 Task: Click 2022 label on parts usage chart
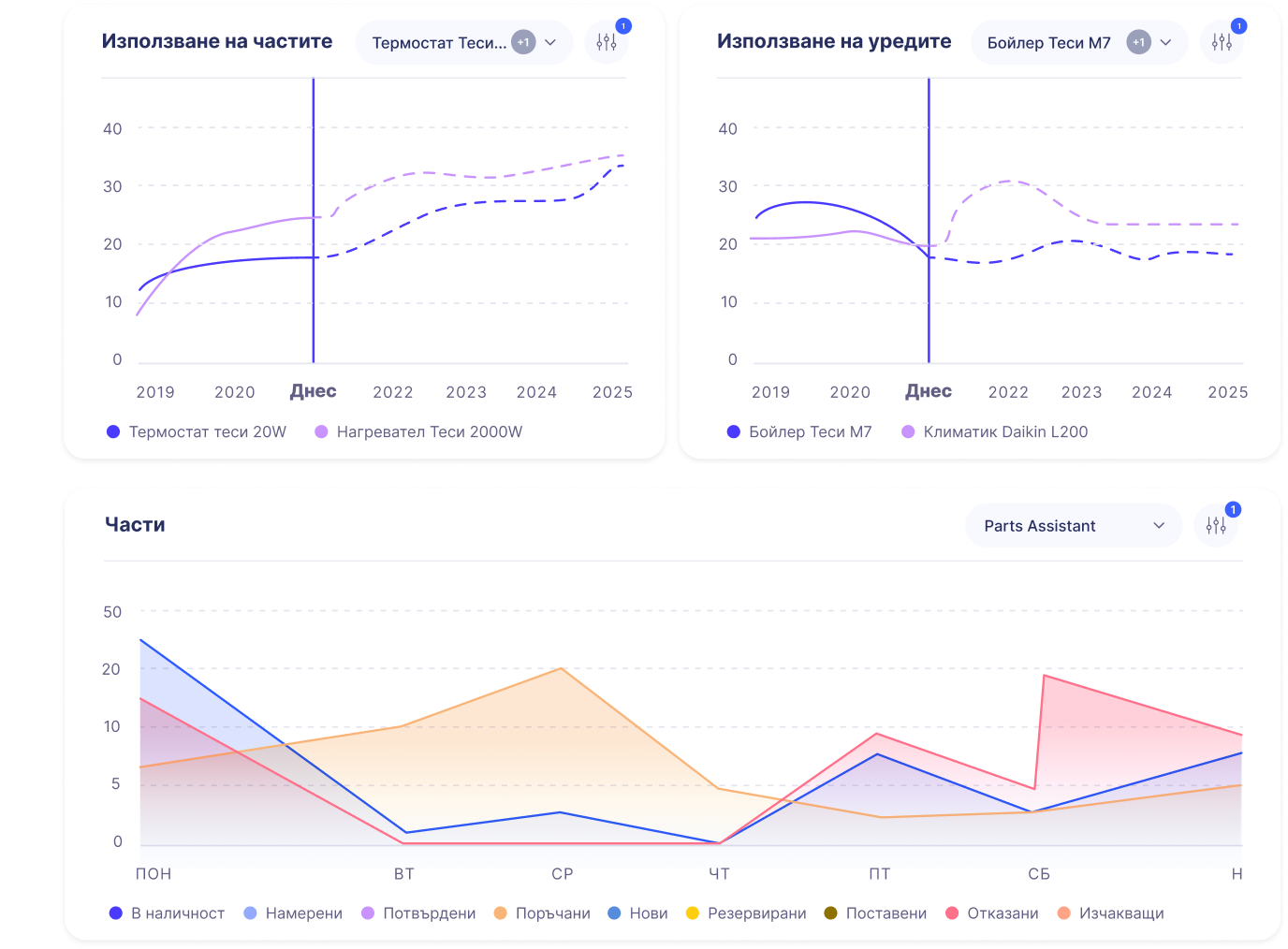pyautogui.click(x=393, y=392)
